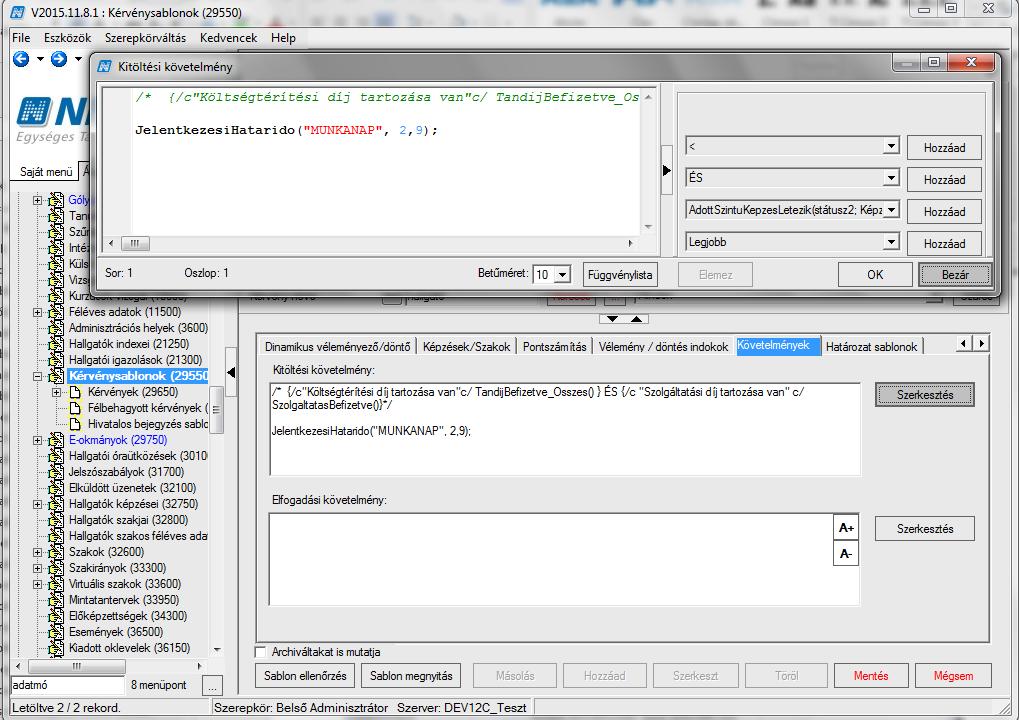Click the Kérvények (29650) document icon
The image size is (1019, 720).
pyautogui.click(x=75, y=392)
